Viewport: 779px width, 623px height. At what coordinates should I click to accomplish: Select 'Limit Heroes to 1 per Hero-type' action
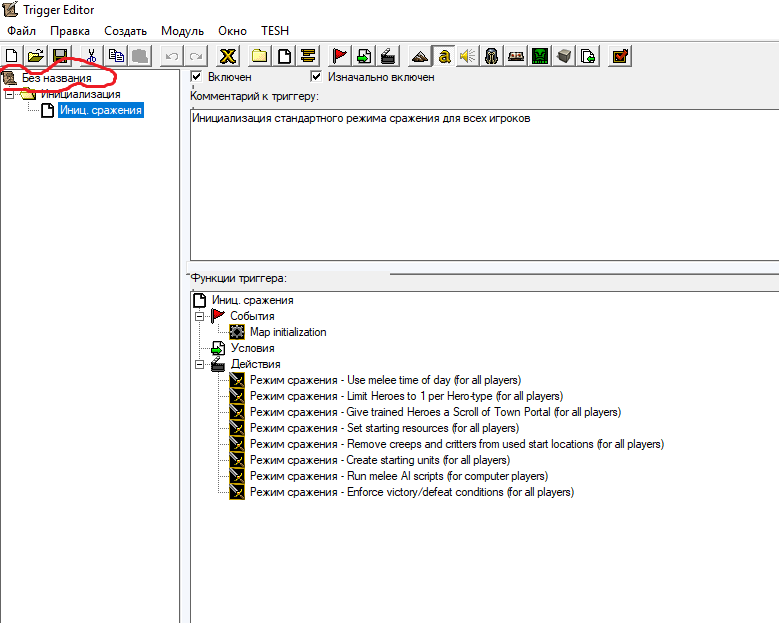click(x=406, y=396)
